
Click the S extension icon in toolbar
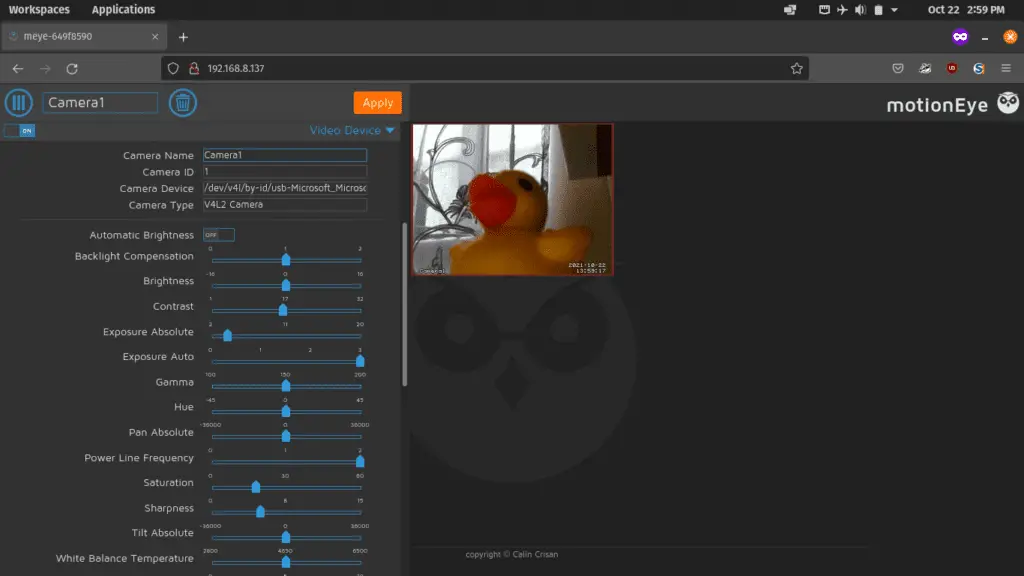(x=979, y=69)
